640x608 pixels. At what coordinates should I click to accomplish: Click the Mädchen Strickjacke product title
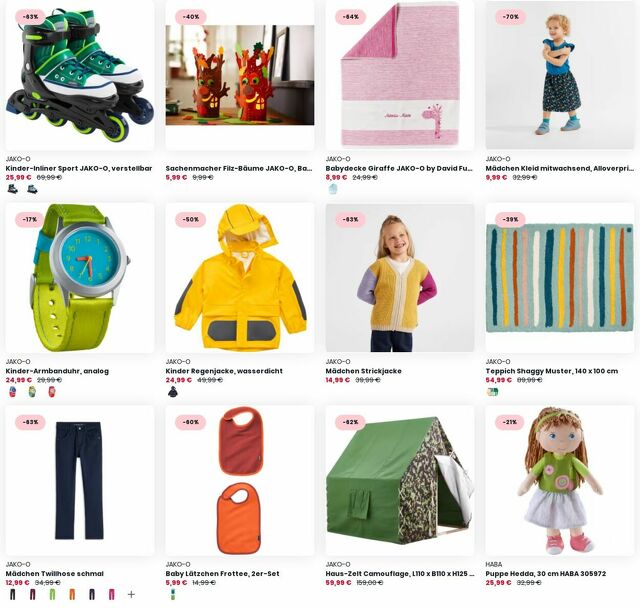click(363, 371)
